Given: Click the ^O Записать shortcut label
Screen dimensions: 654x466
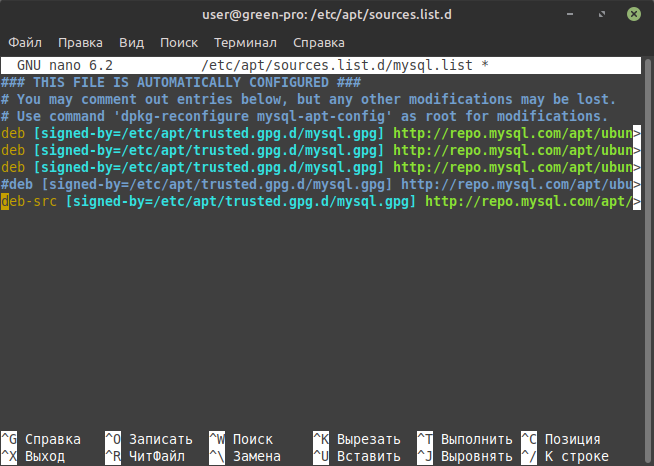Looking at the screenshot, I should (147, 439).
